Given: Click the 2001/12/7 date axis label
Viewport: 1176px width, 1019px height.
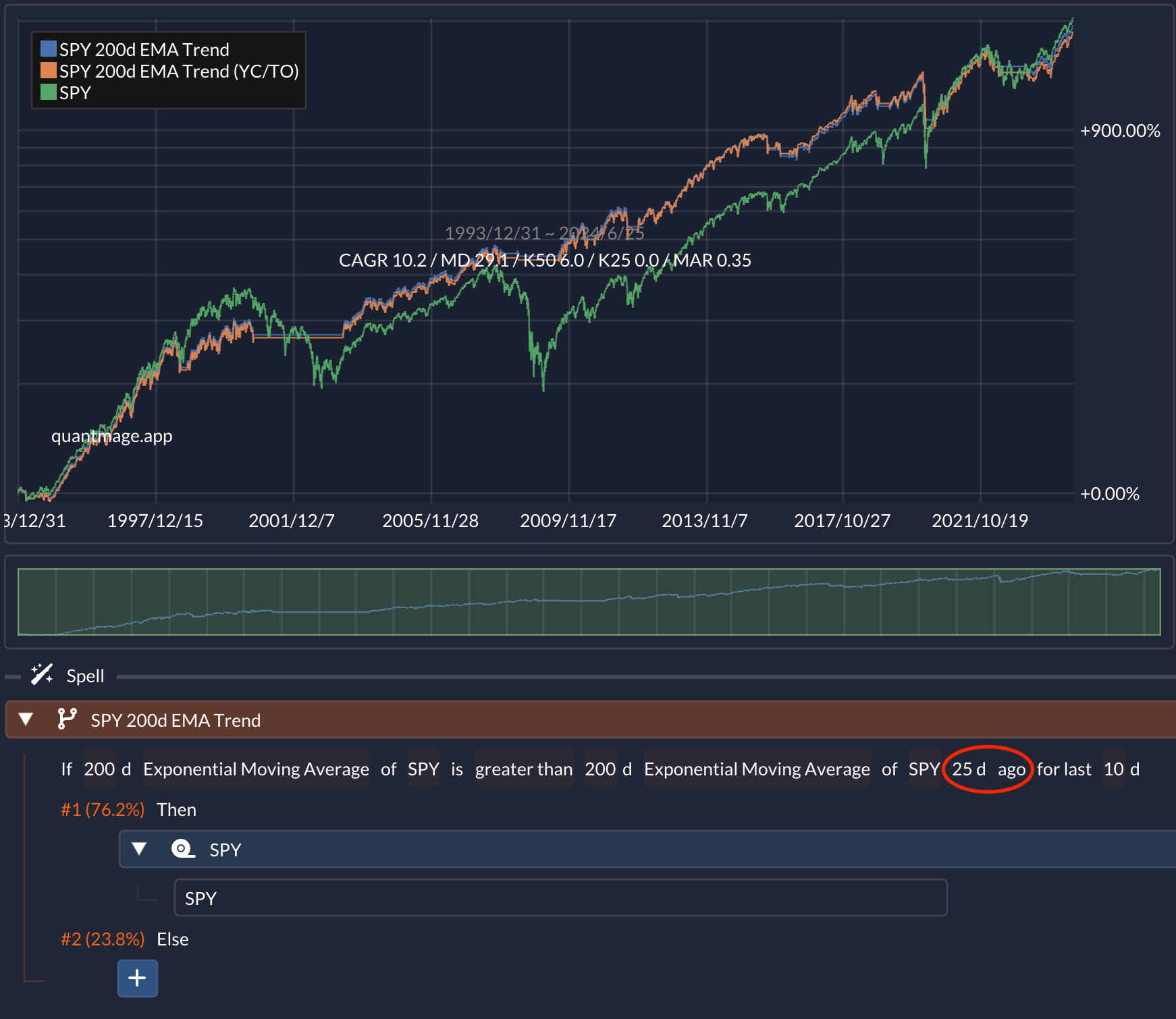Looking at the screenshot, I should click(x=292, y=521).
